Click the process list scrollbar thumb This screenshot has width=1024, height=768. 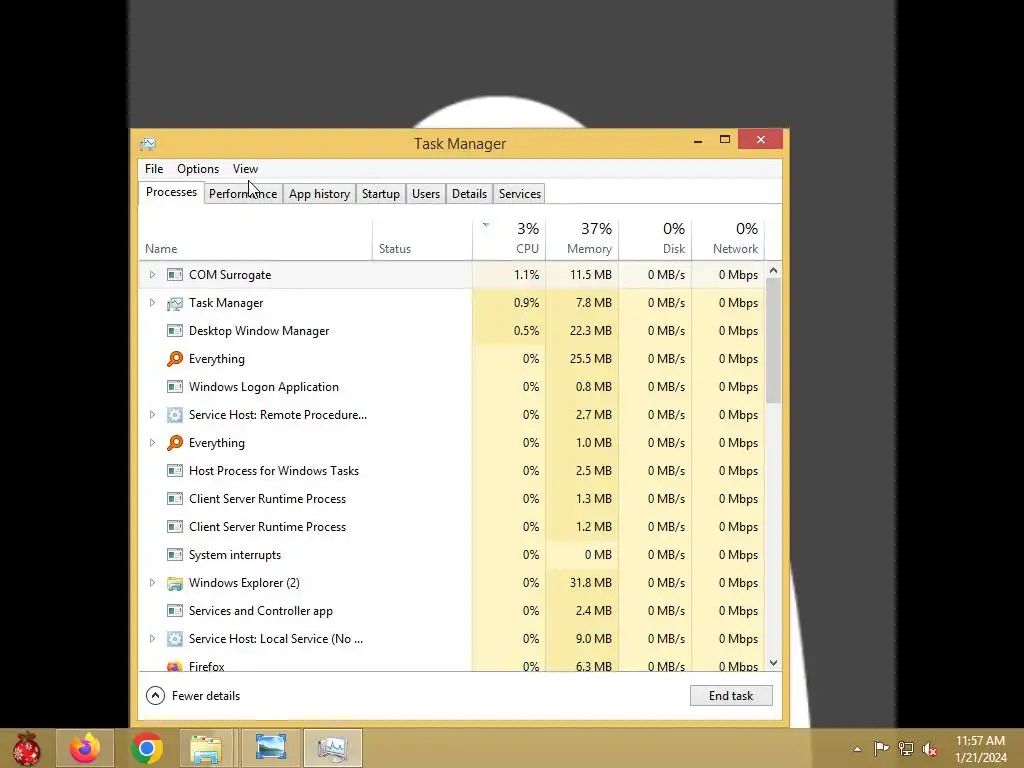(x=773, y=340)
